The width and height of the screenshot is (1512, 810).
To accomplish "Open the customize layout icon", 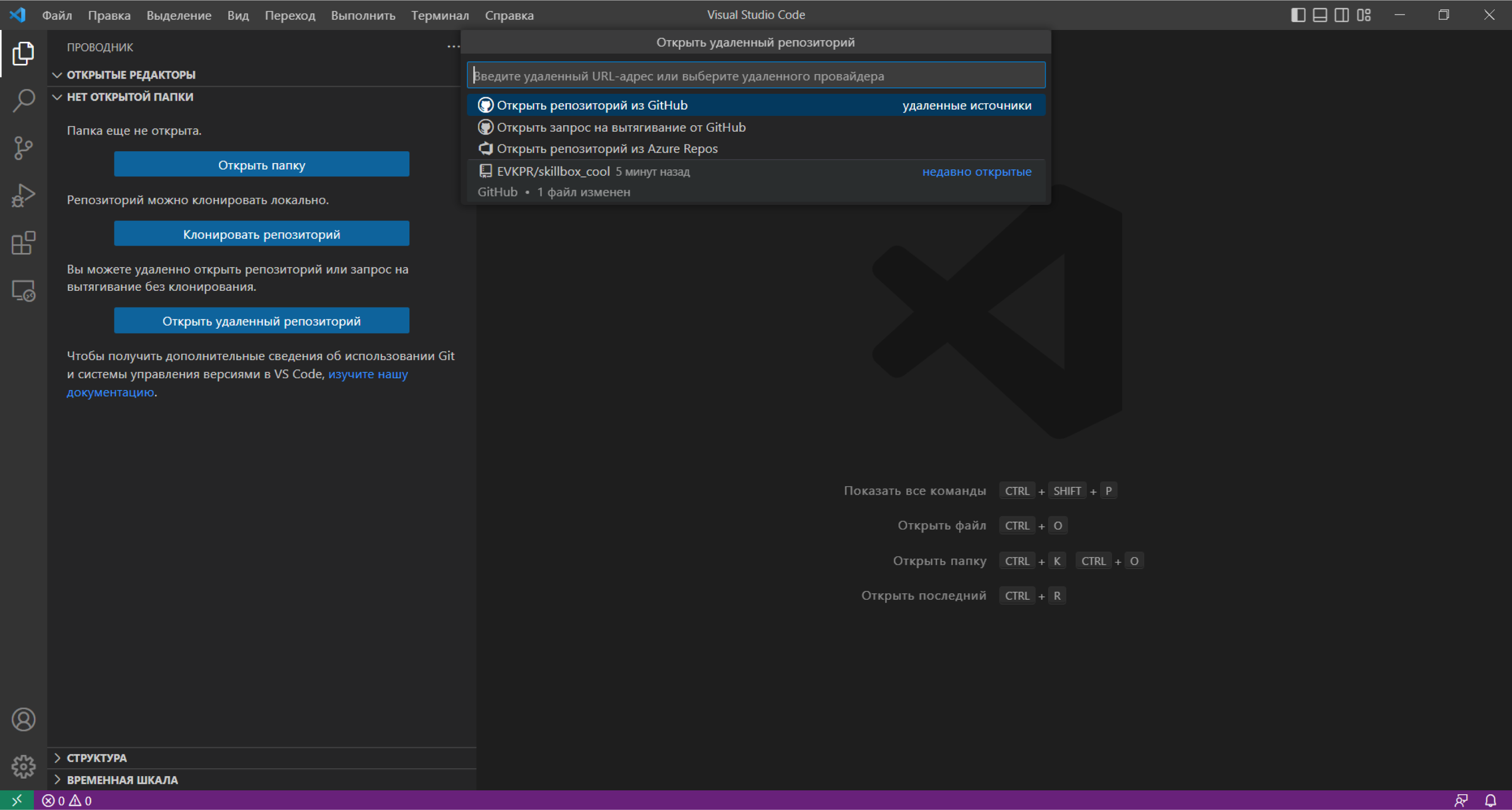I will click(1364, 15).
